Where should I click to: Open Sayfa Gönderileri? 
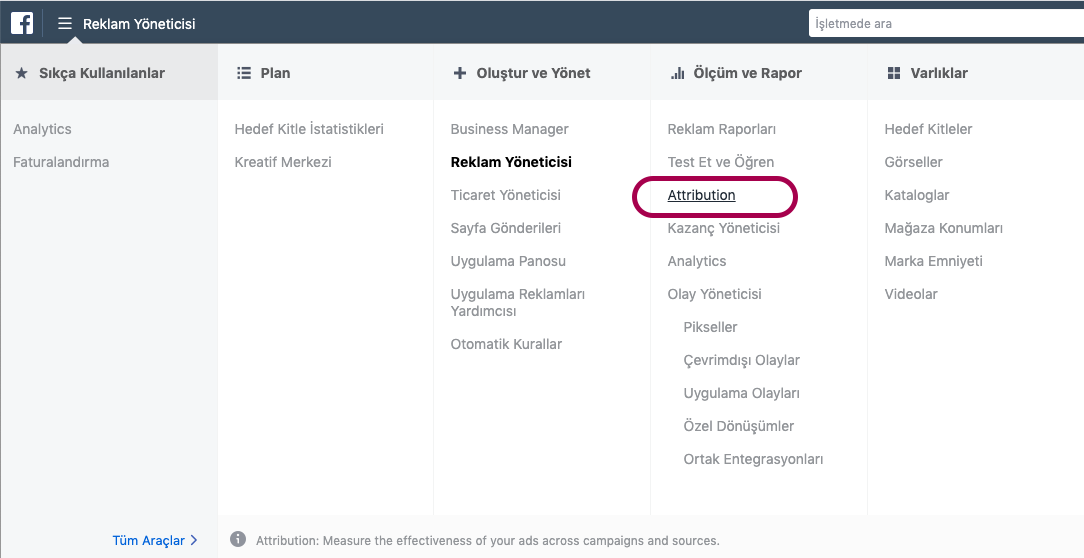click(505, 228)
